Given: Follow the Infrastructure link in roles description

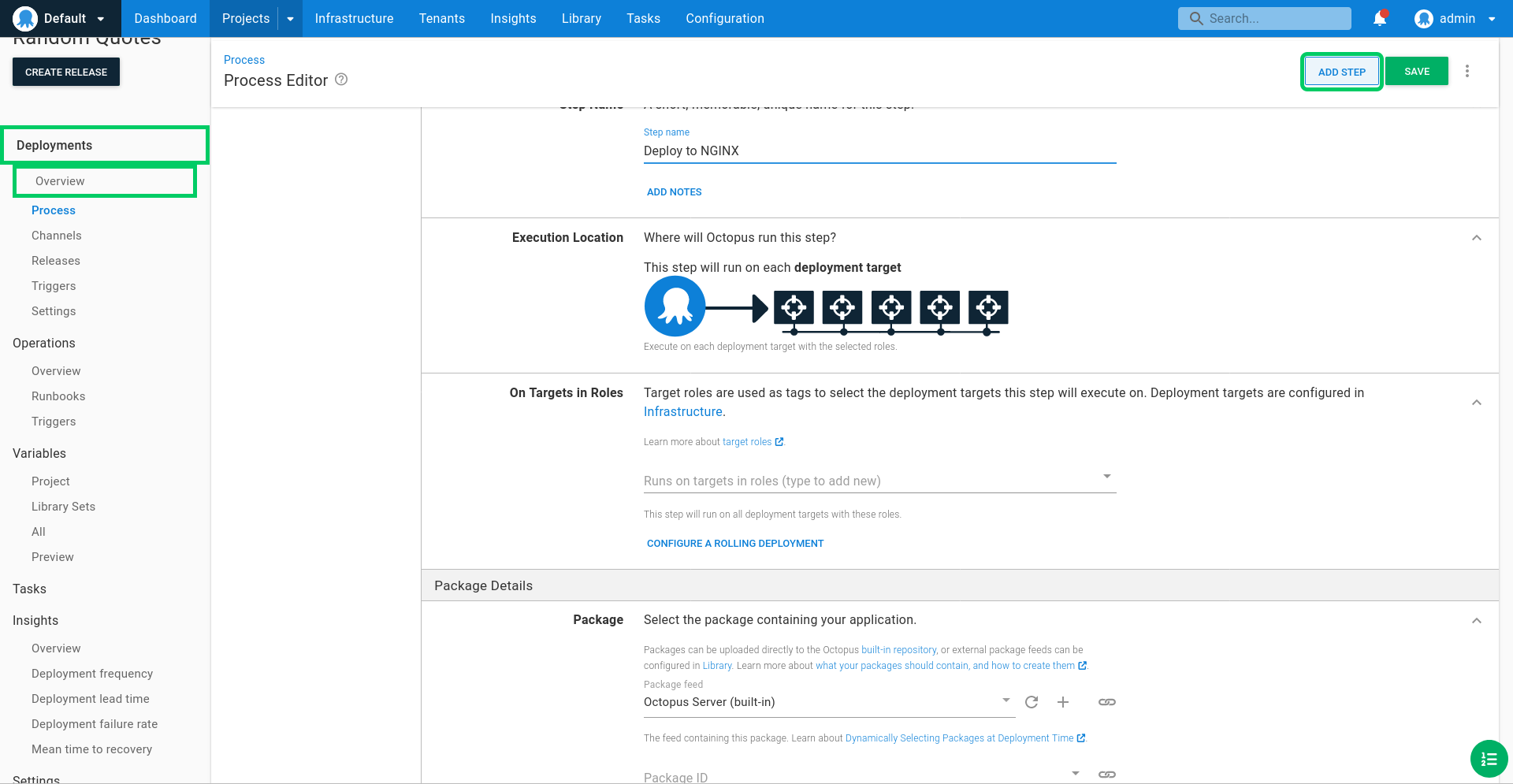Looking at the screenshot, I should 682,411.
